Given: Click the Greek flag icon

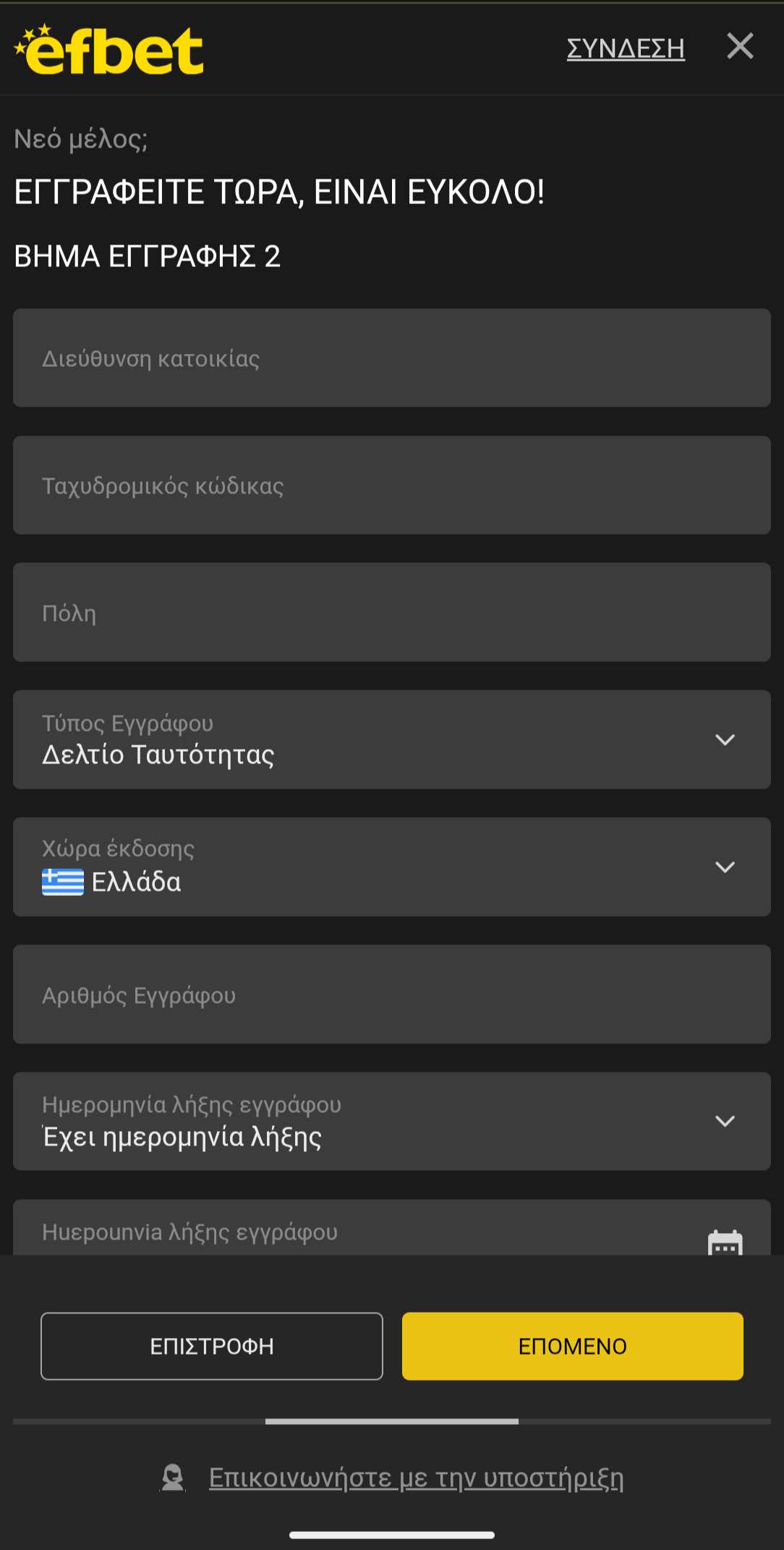Looking at the screenshot, I should pos(63,882).
